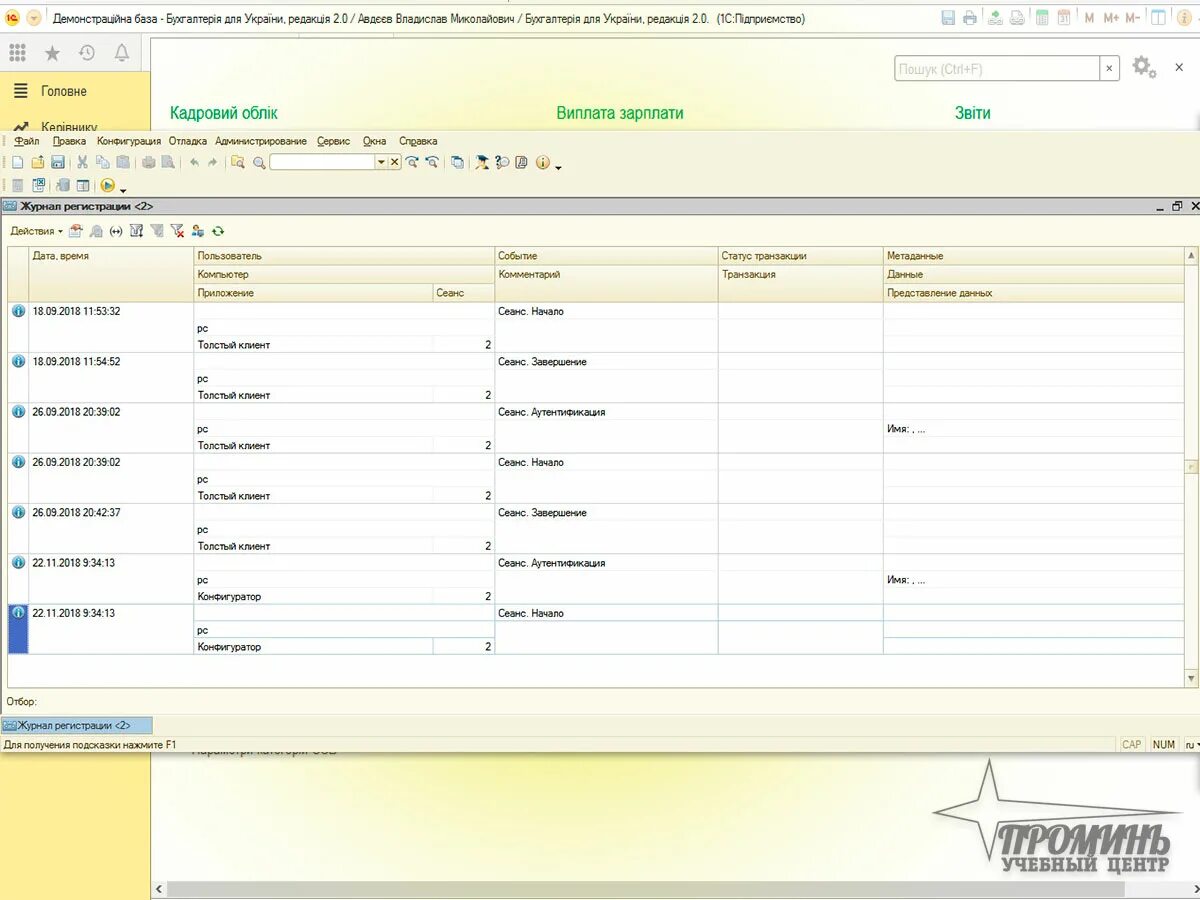The width and height of the screenshot is (1200, 900).
Task: Open the Головне section in sidebar
Action: tap(64, 91)
